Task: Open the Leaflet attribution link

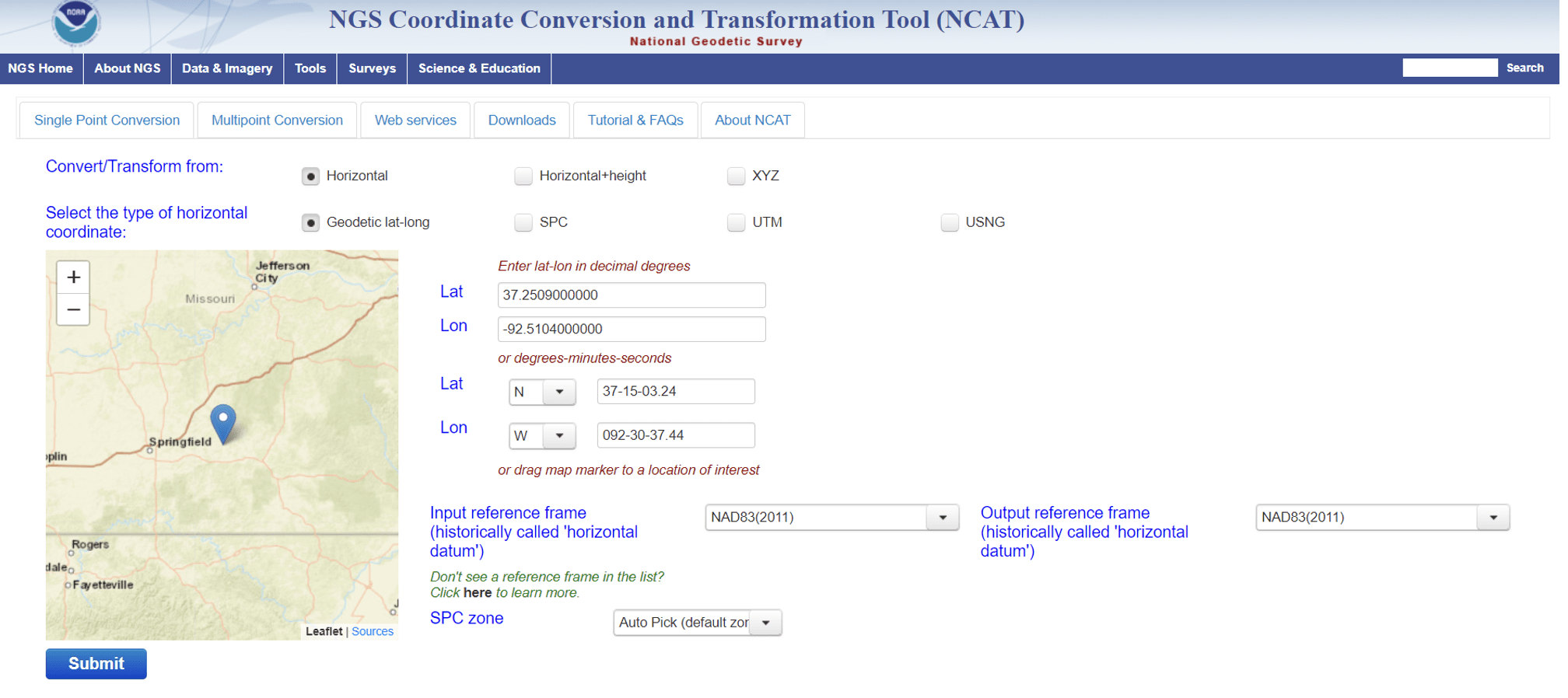Action: pos(324,632)
